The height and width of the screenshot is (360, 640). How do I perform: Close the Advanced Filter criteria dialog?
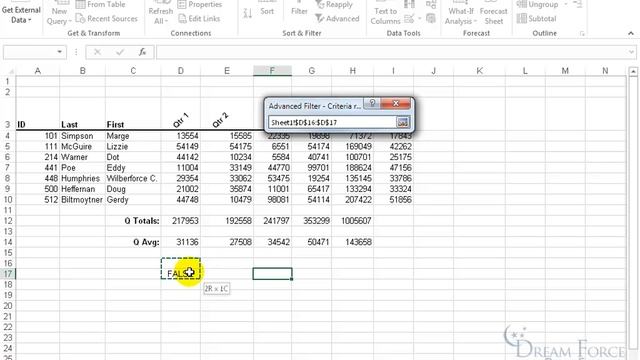[x=396, y=103]
